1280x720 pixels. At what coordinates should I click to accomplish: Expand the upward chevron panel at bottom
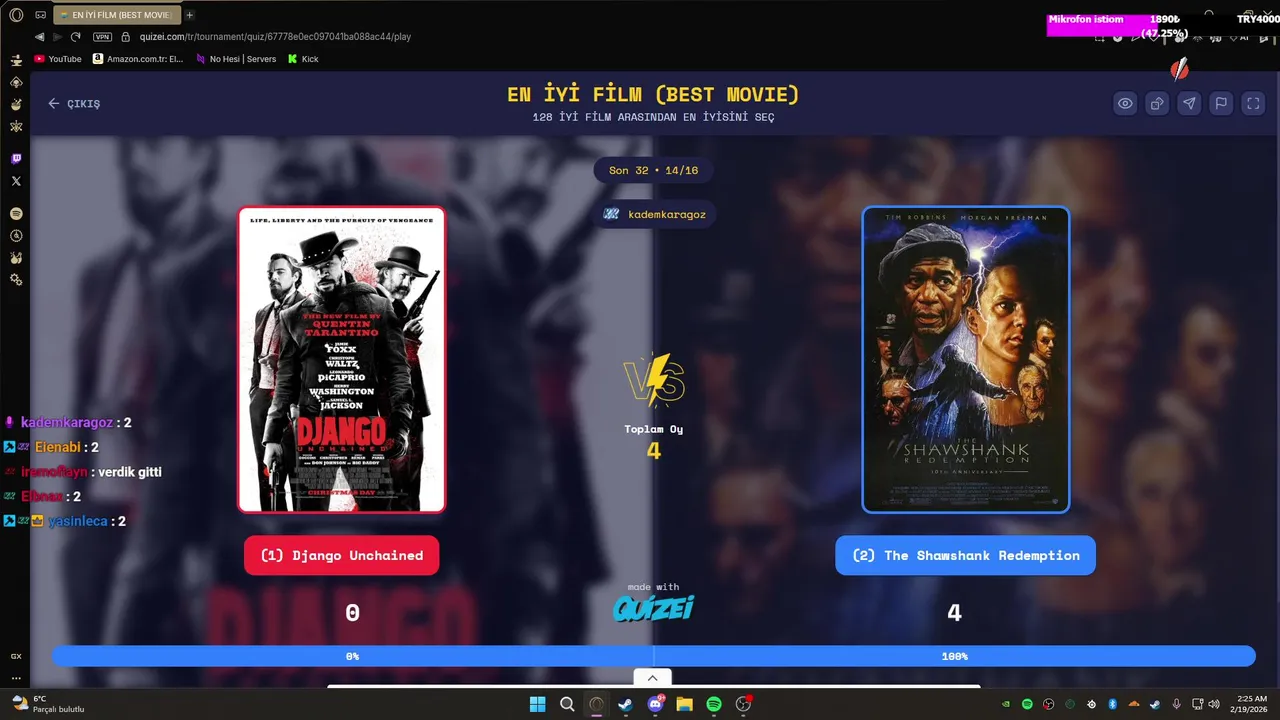[x=653, y=678]
